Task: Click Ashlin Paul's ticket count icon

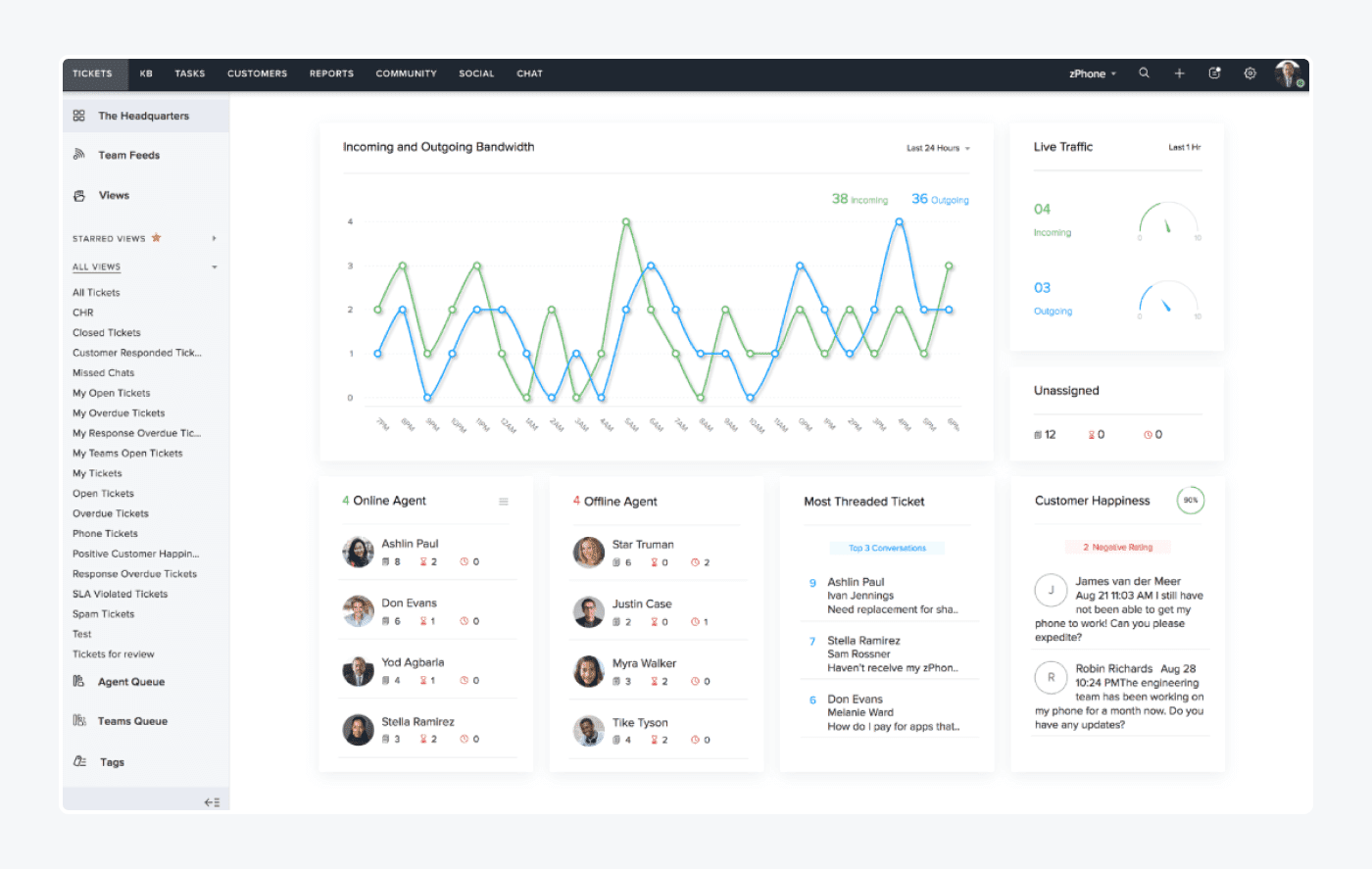Action: coord(386,562)
